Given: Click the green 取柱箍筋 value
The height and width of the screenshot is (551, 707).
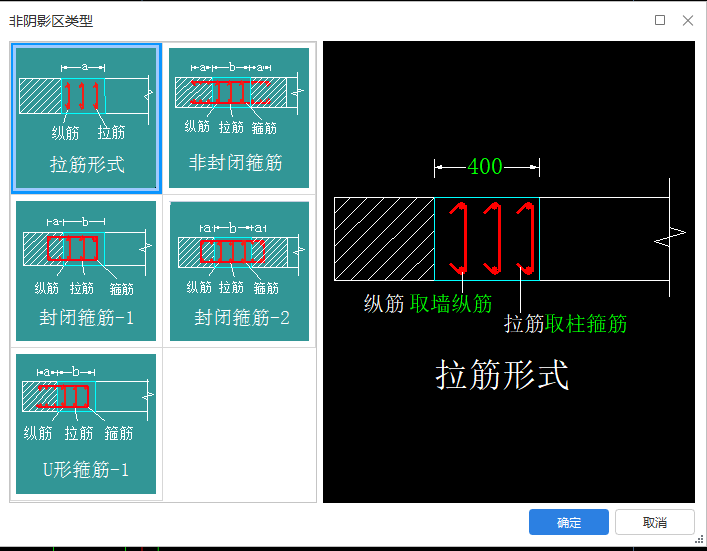Looking at the screenshot, I should 586,323.
